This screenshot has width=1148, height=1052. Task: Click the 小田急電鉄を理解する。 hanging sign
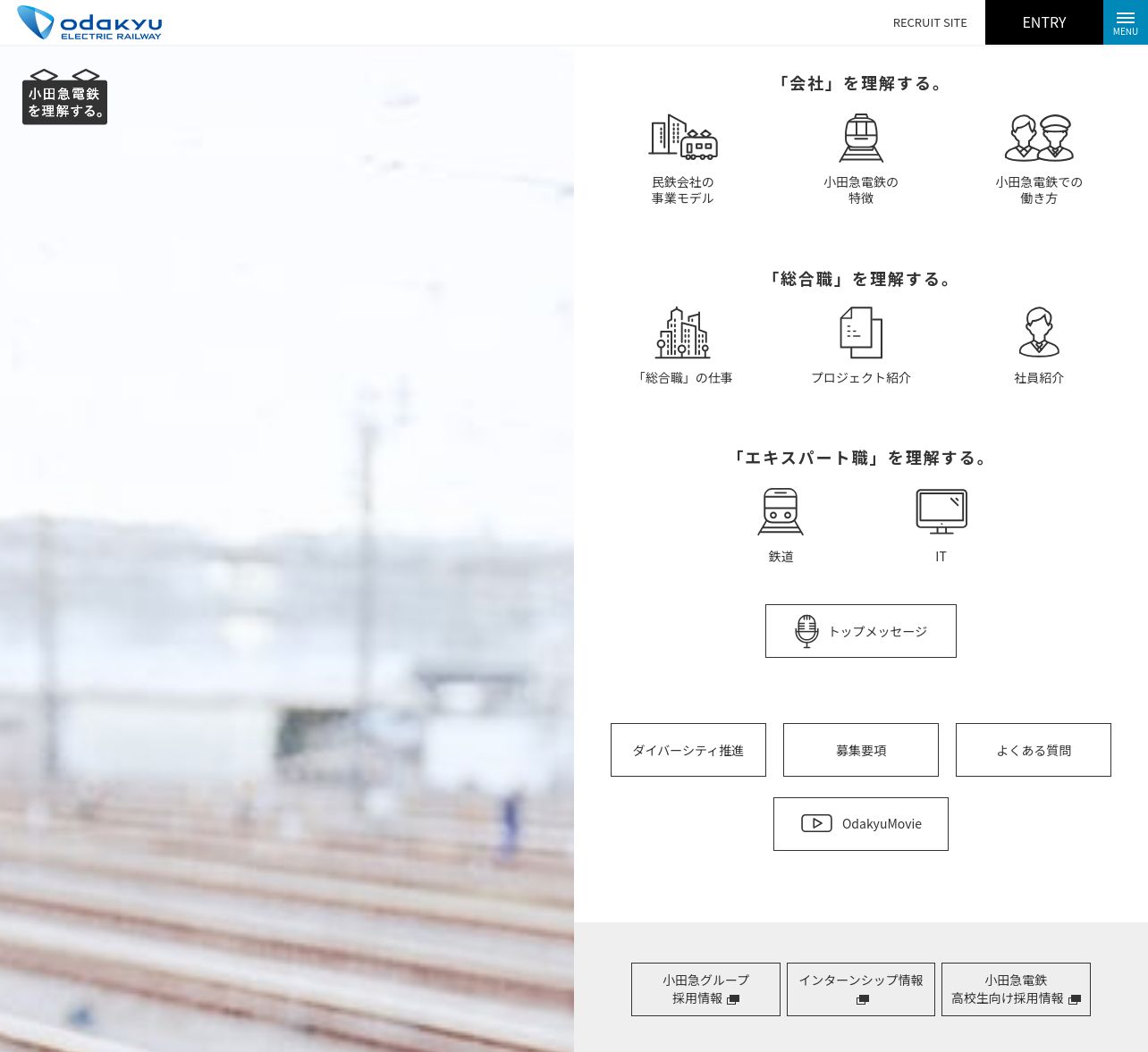(x=64, y=97)
